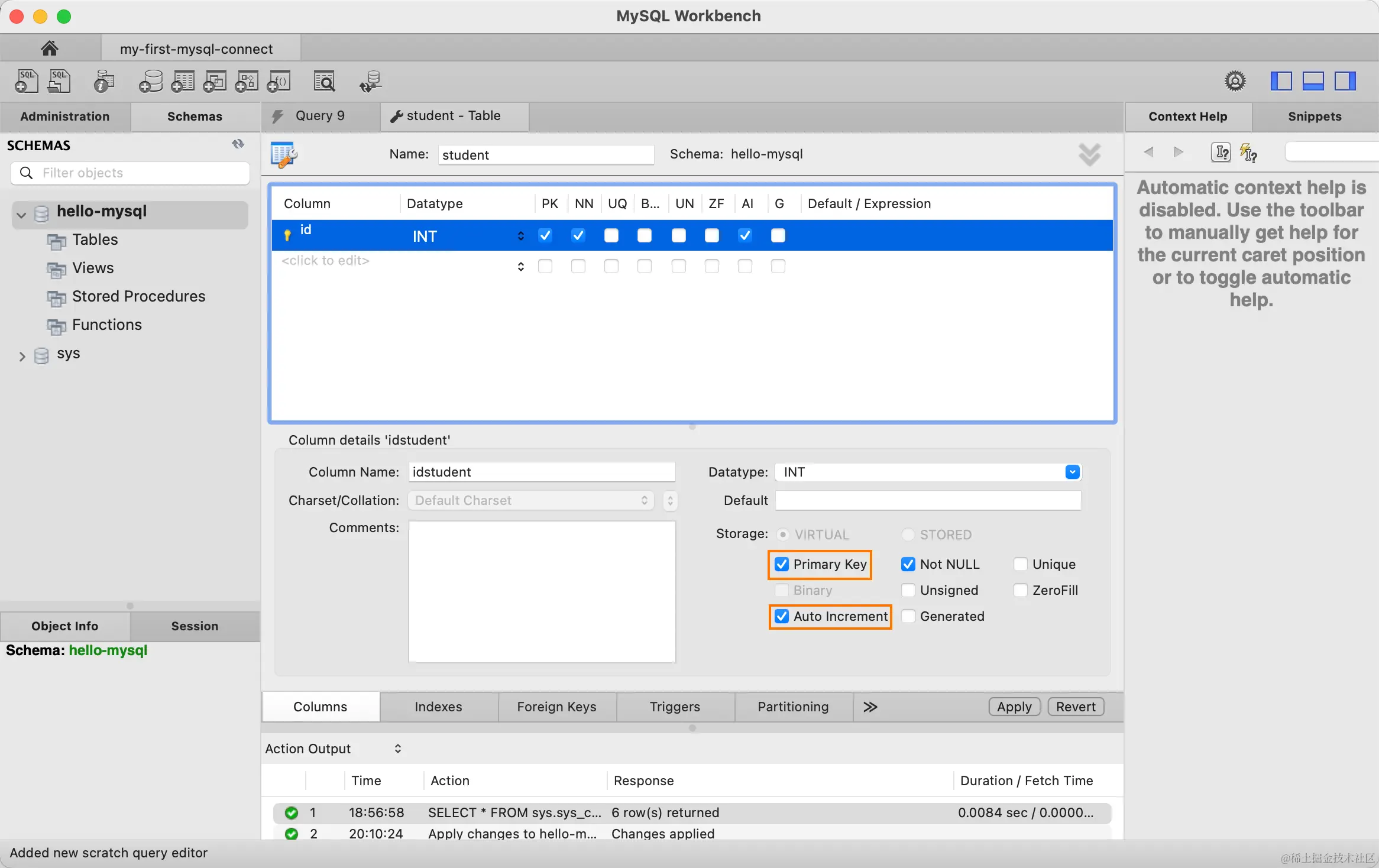Image resolution: width=1379 pixels, height=868 pixels.
Task: Click the Column Name input field
Action: [x=542, y=472]
